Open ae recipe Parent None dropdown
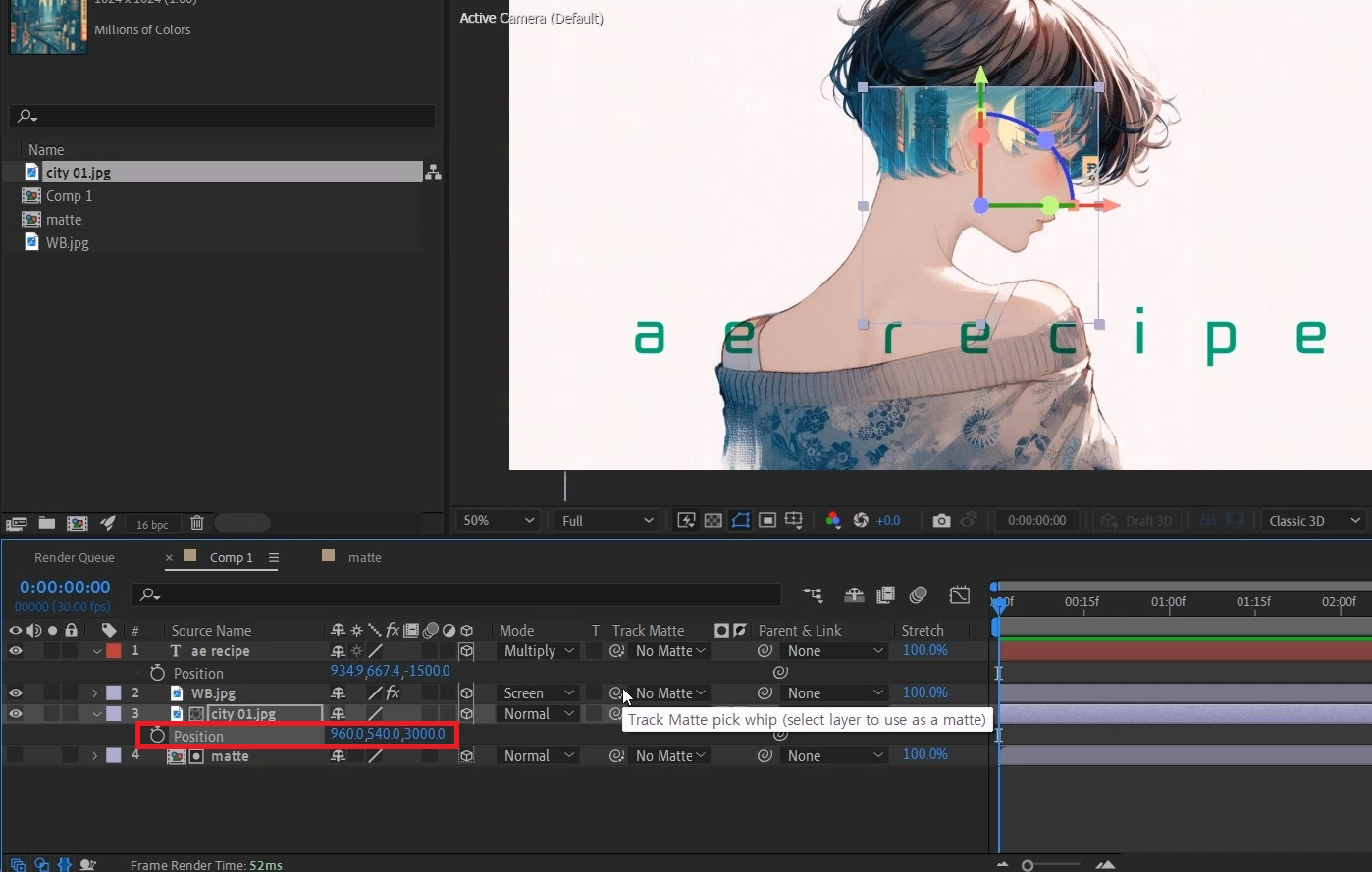Image resolution: width=1372 pixels, height=872 pixels. tap(836, 651)
